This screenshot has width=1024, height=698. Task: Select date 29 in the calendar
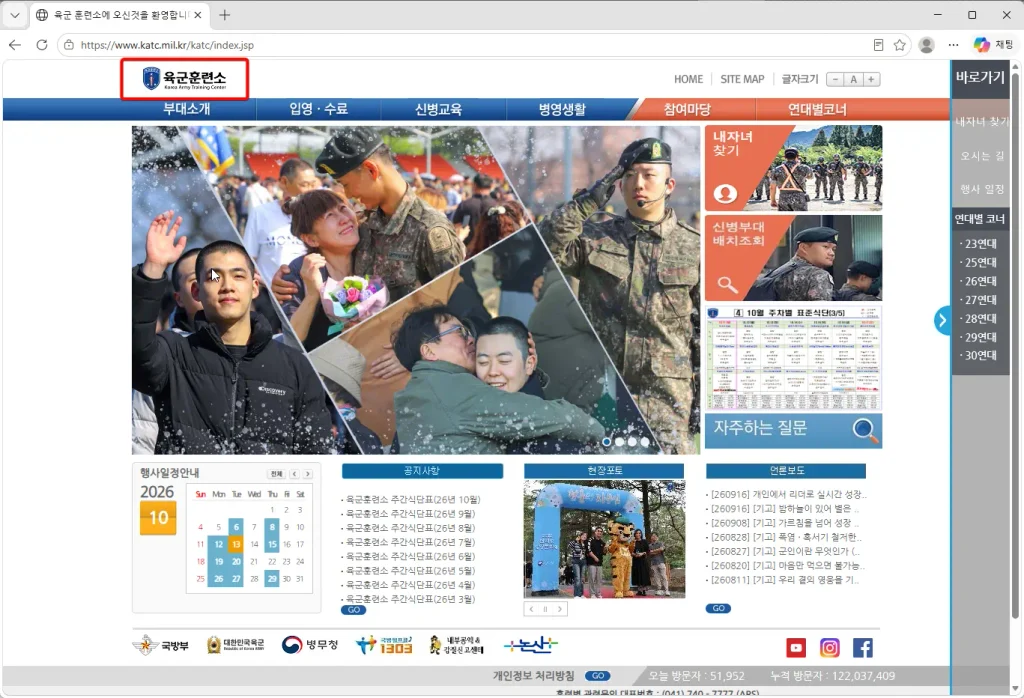tap(272, 579)
